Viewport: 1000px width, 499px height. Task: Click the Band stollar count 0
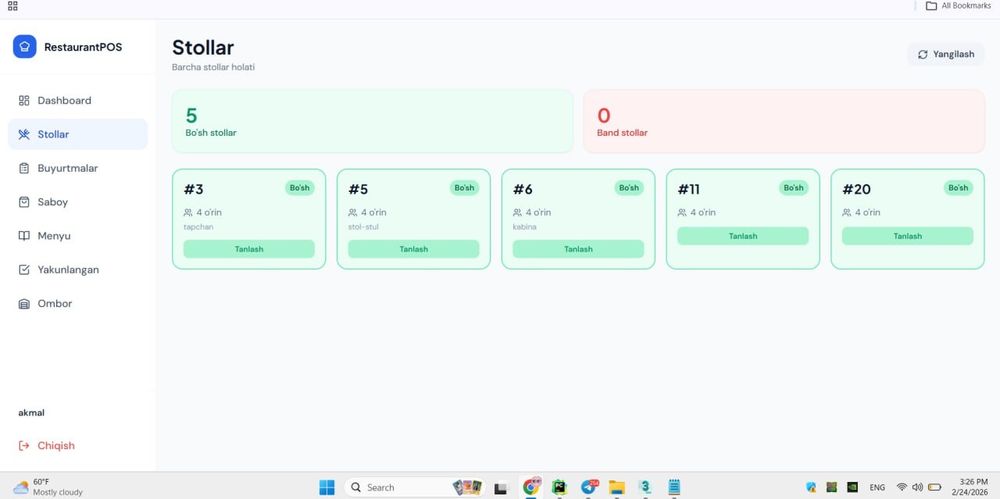point(603,115)
